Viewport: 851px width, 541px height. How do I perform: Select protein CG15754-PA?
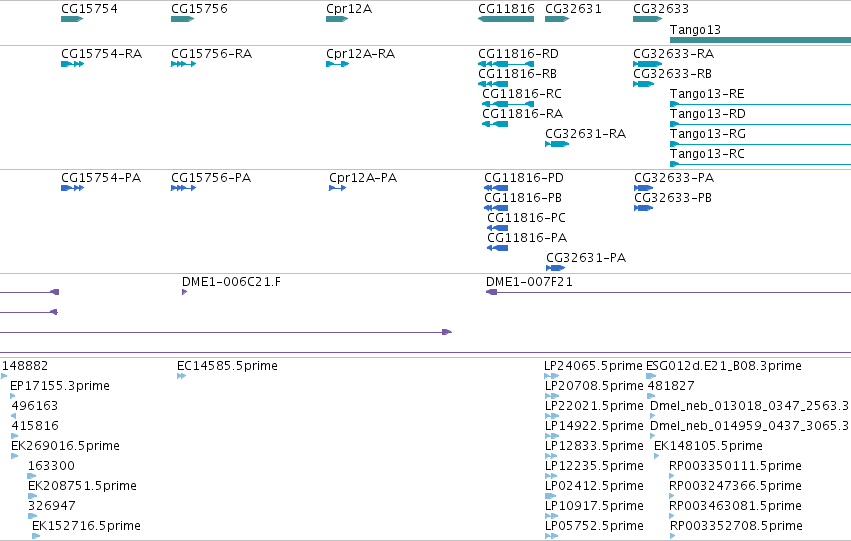(x=72, y=188)
